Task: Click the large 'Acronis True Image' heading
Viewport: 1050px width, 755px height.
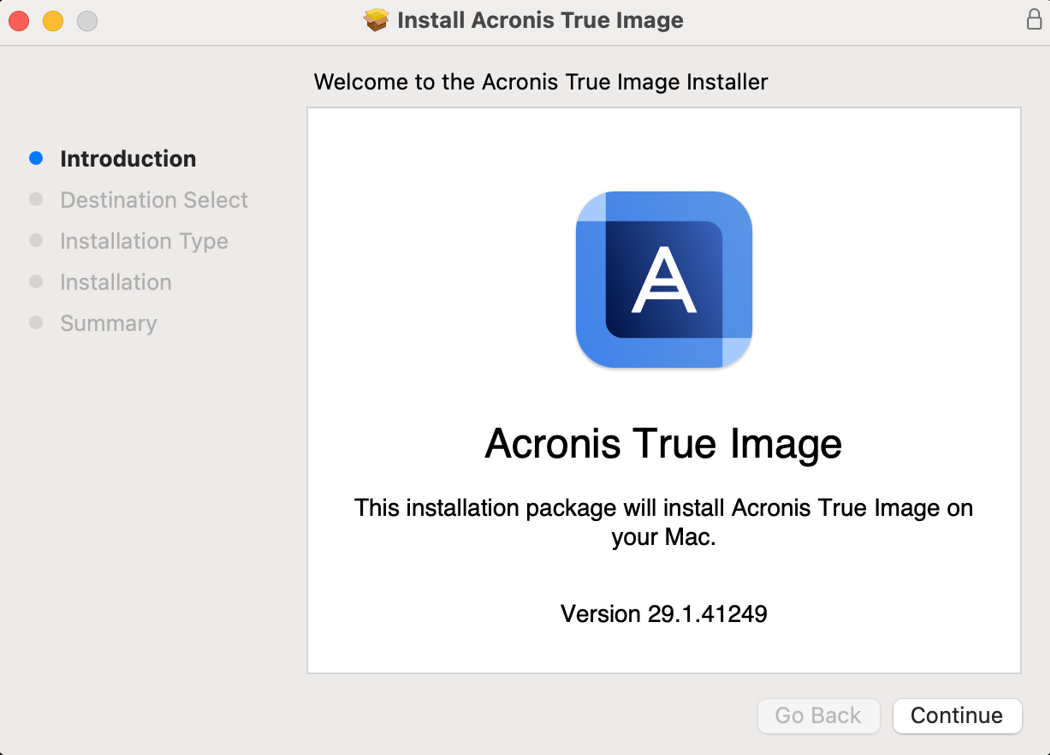Action: (663, 444)
